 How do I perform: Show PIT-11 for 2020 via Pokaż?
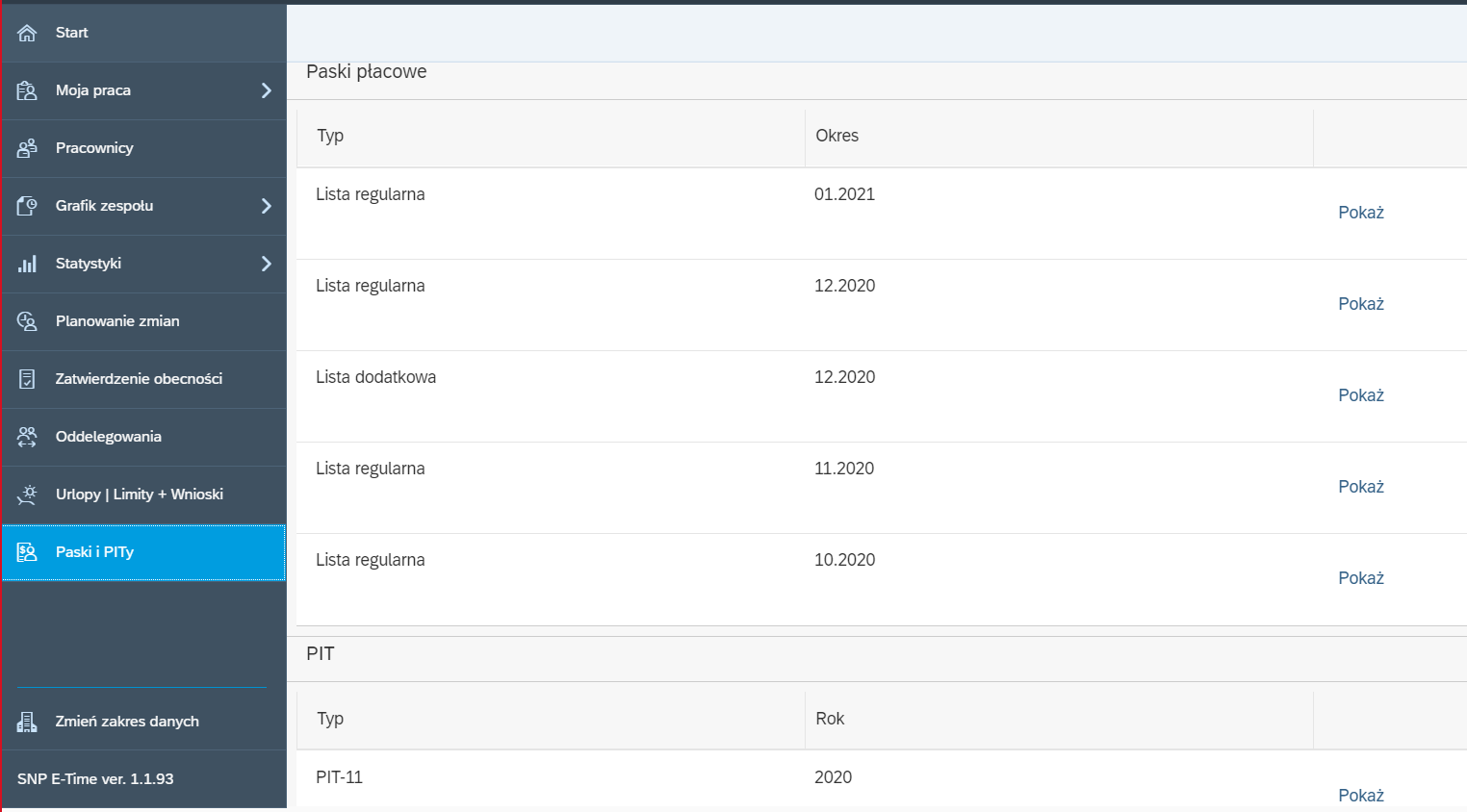coord(1361,796)
